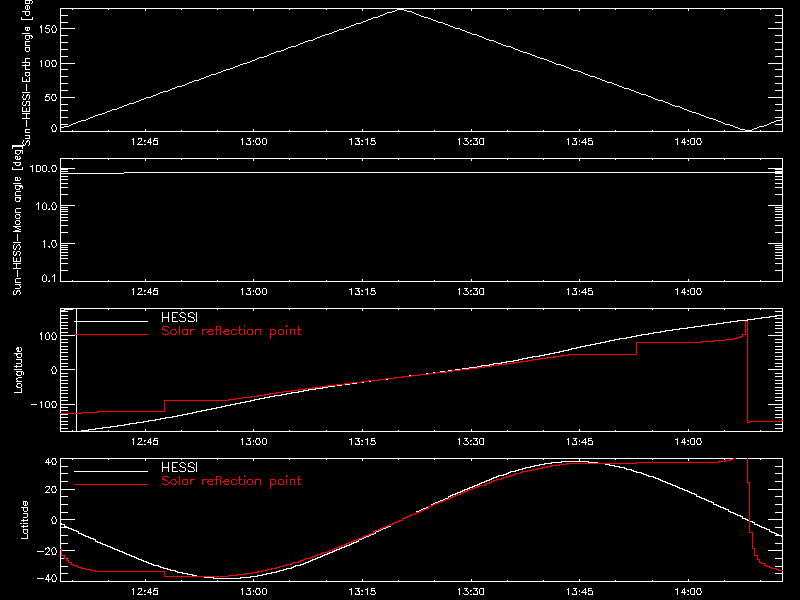Click the Solar reflection point label in the Latitude plot

(231, 481)
